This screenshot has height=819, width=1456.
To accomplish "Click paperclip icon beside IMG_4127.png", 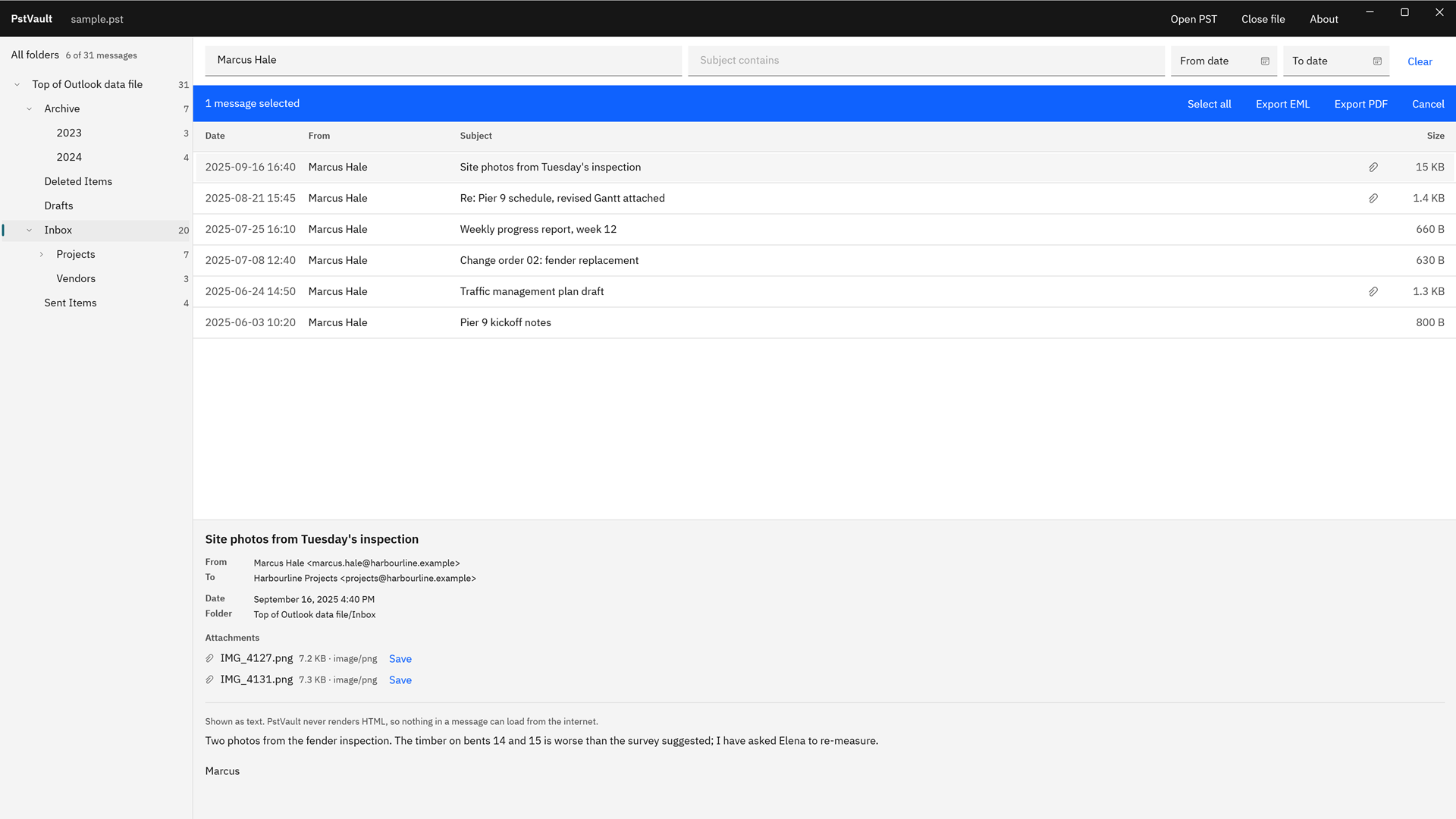I will (x=210, y=659).
